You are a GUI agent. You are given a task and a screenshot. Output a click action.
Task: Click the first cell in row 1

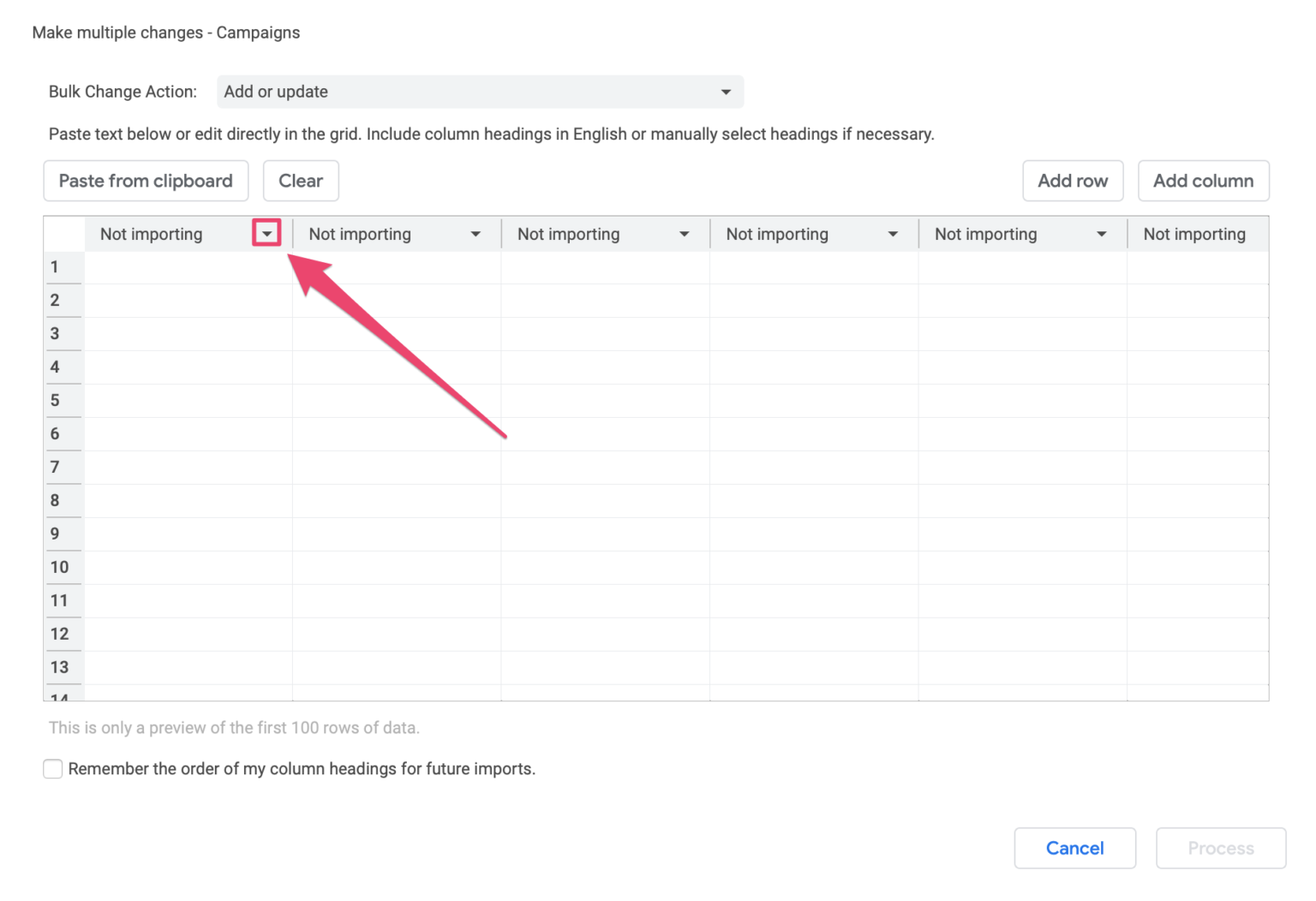pos(187,266)
